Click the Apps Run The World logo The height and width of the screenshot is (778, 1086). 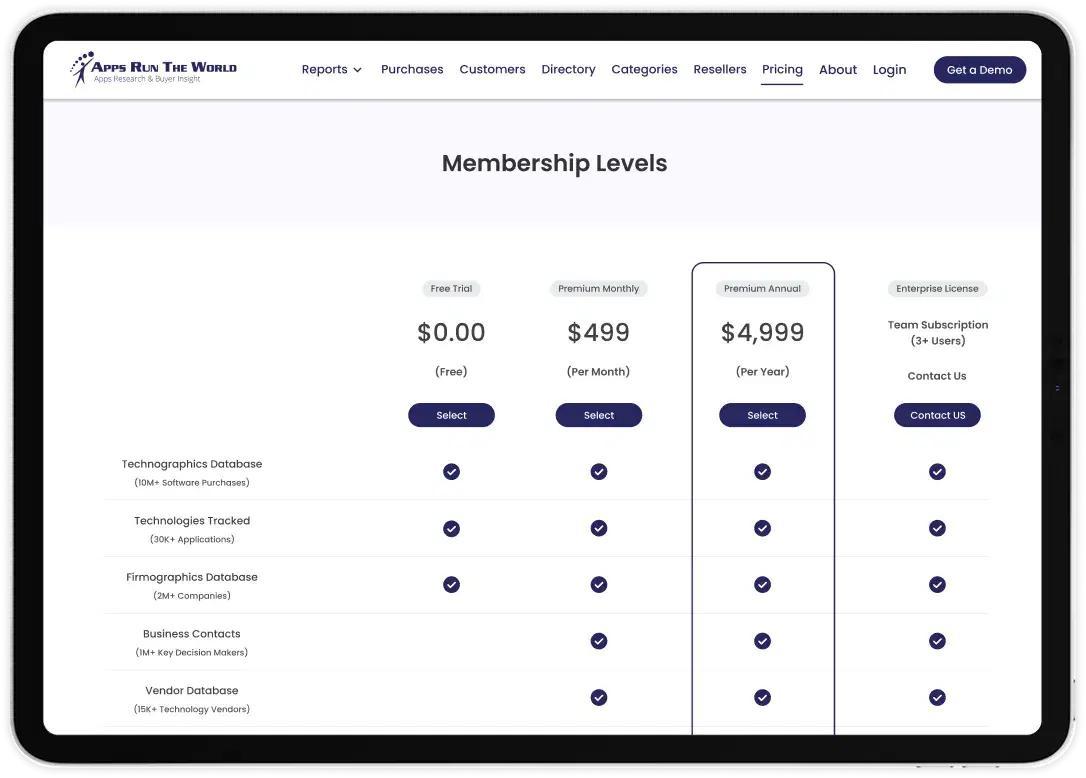(153, 69)
